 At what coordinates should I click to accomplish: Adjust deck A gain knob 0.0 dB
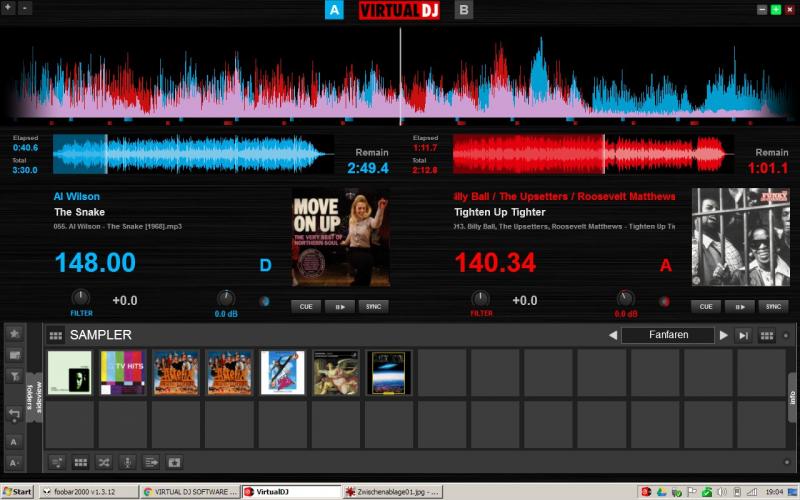coord(226,298)
